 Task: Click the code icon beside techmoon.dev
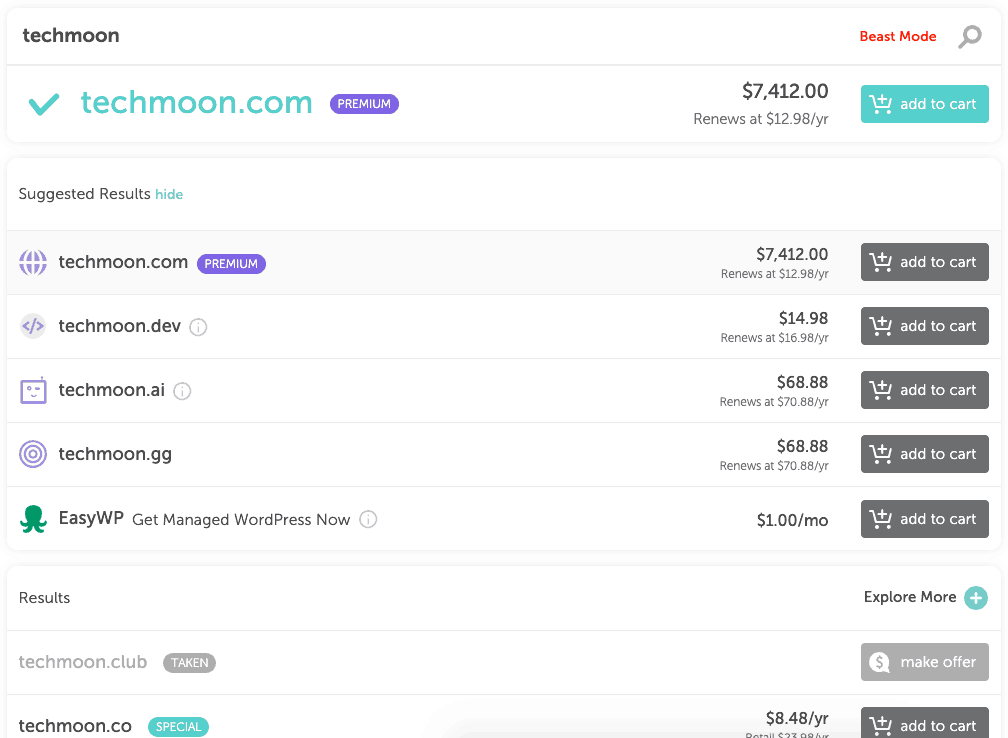pos(33,326)
